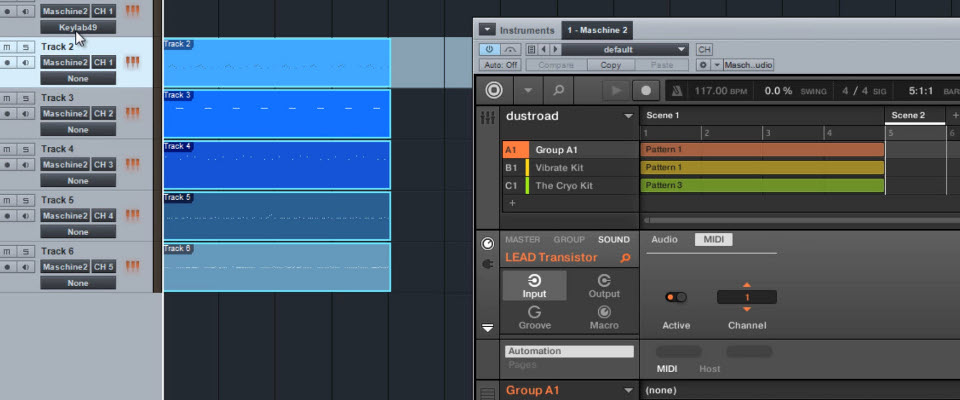Viewport: 960px width, 400px height.
Task: Click the Maschine record button
Action: (645, 91)
